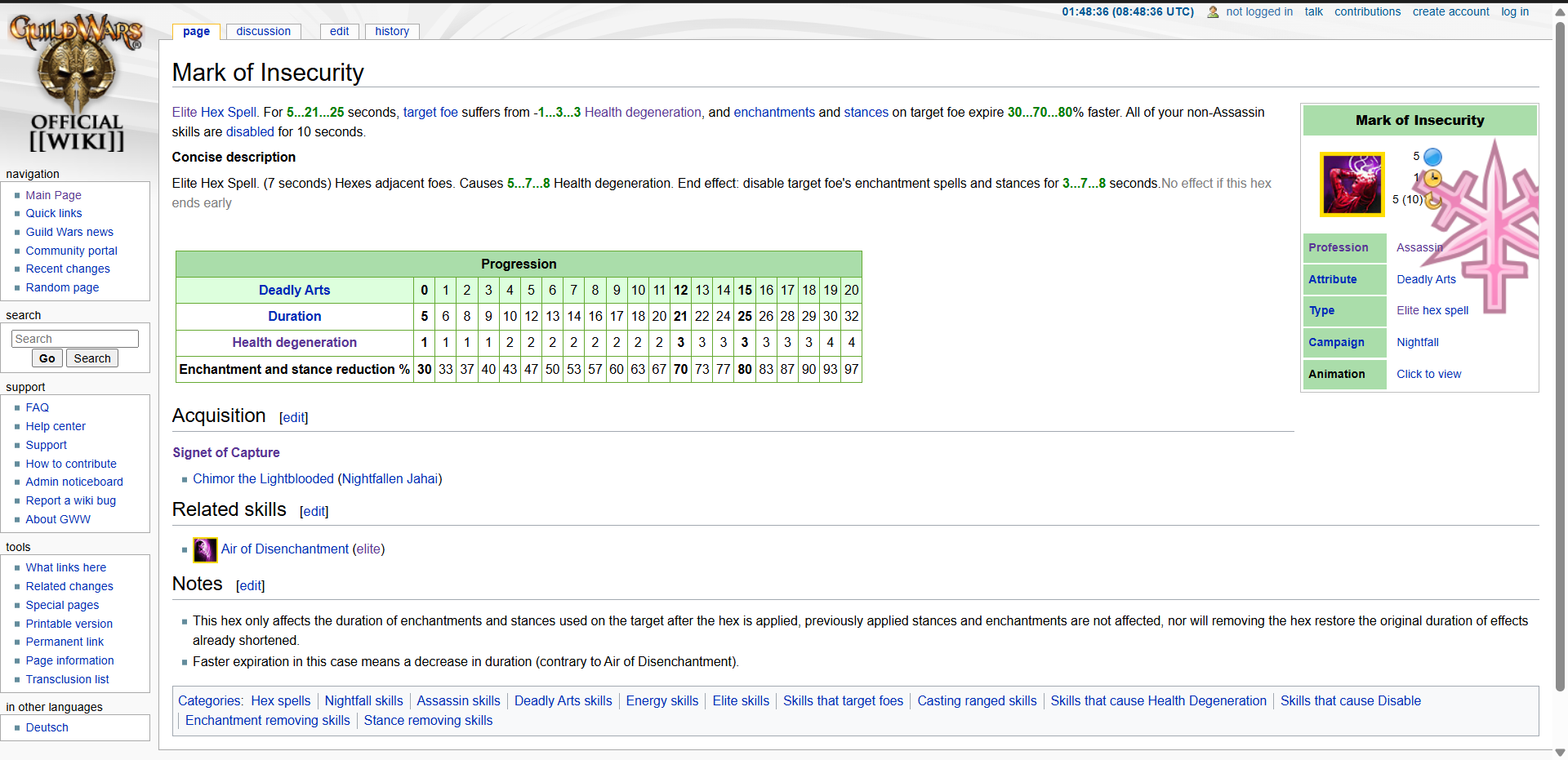Open About GWW
1568x760 pixels.
point(58,519)
